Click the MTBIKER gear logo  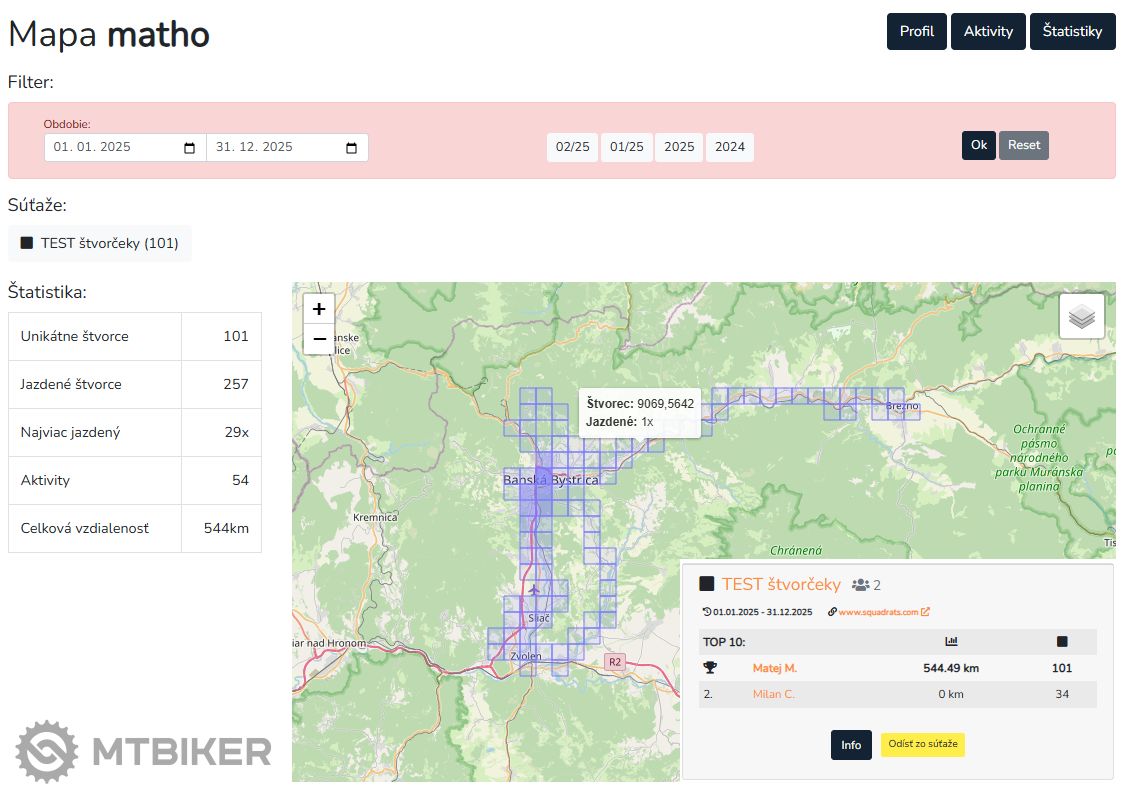point(47,751)
